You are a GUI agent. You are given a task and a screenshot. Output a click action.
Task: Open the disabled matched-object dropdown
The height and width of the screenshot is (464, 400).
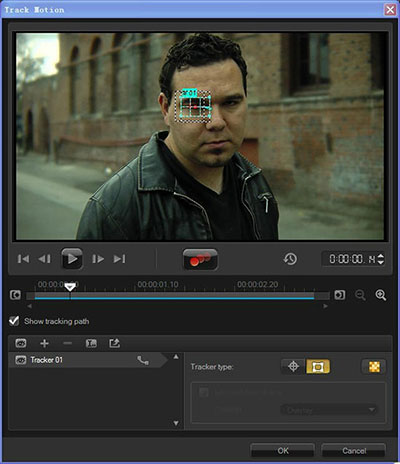pos(329,410)
